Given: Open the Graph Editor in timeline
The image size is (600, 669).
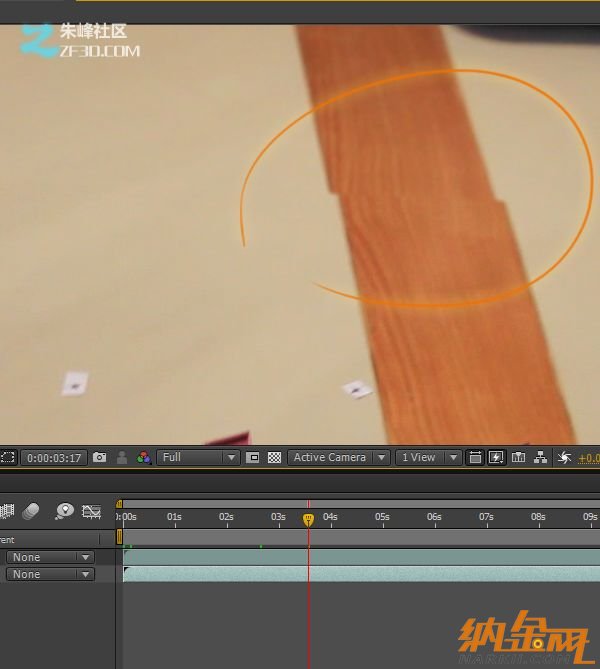Looking at the screenshot, I should pos(91,511).
